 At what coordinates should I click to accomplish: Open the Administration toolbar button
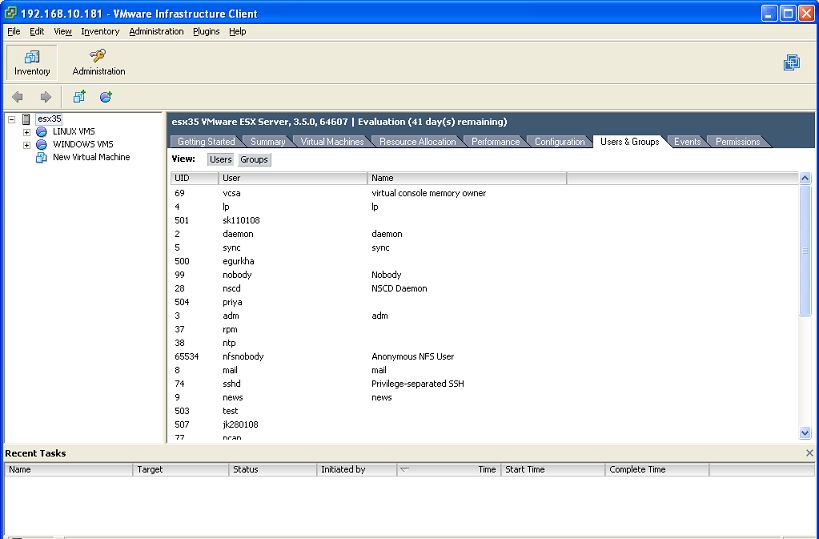[99, 63]
